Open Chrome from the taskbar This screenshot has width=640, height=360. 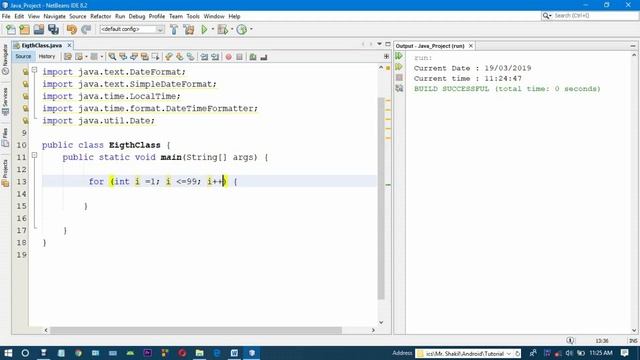point(78,353)
